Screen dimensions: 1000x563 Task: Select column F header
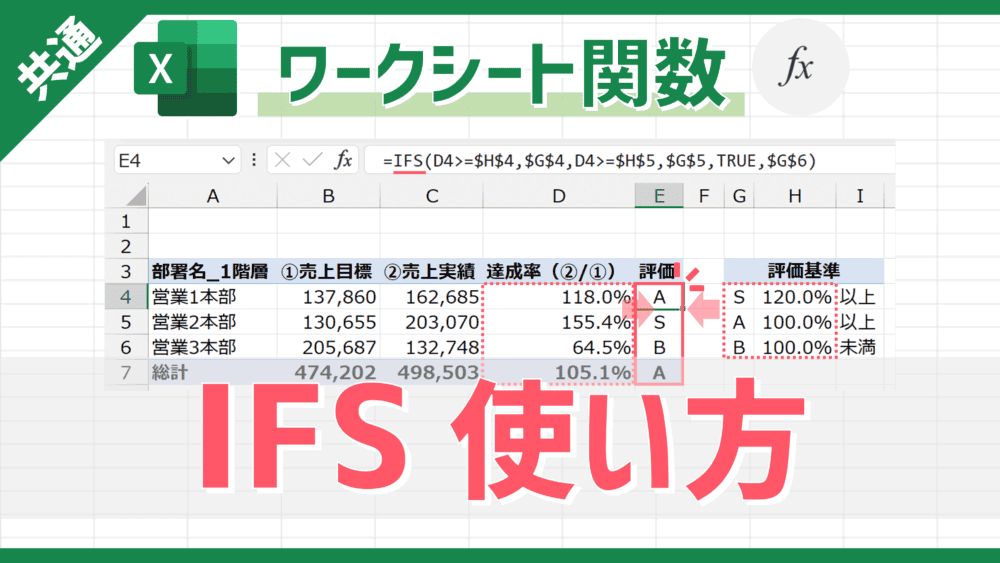tap(703, 196)
